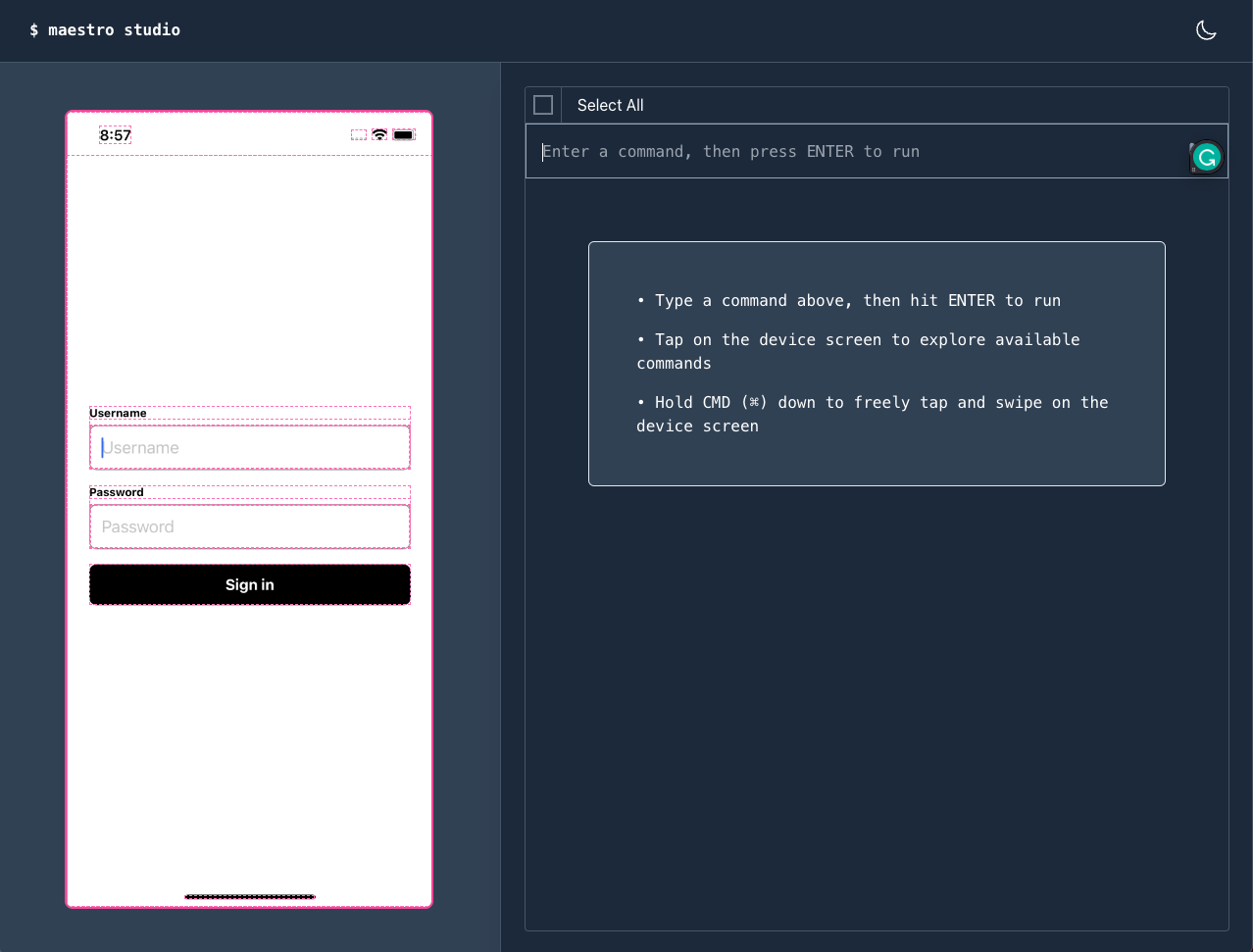The width and height of the screenshot is (1253, 952).
Task: Click the crescent moon in the top-right corner
Action: coord(1206,29)
